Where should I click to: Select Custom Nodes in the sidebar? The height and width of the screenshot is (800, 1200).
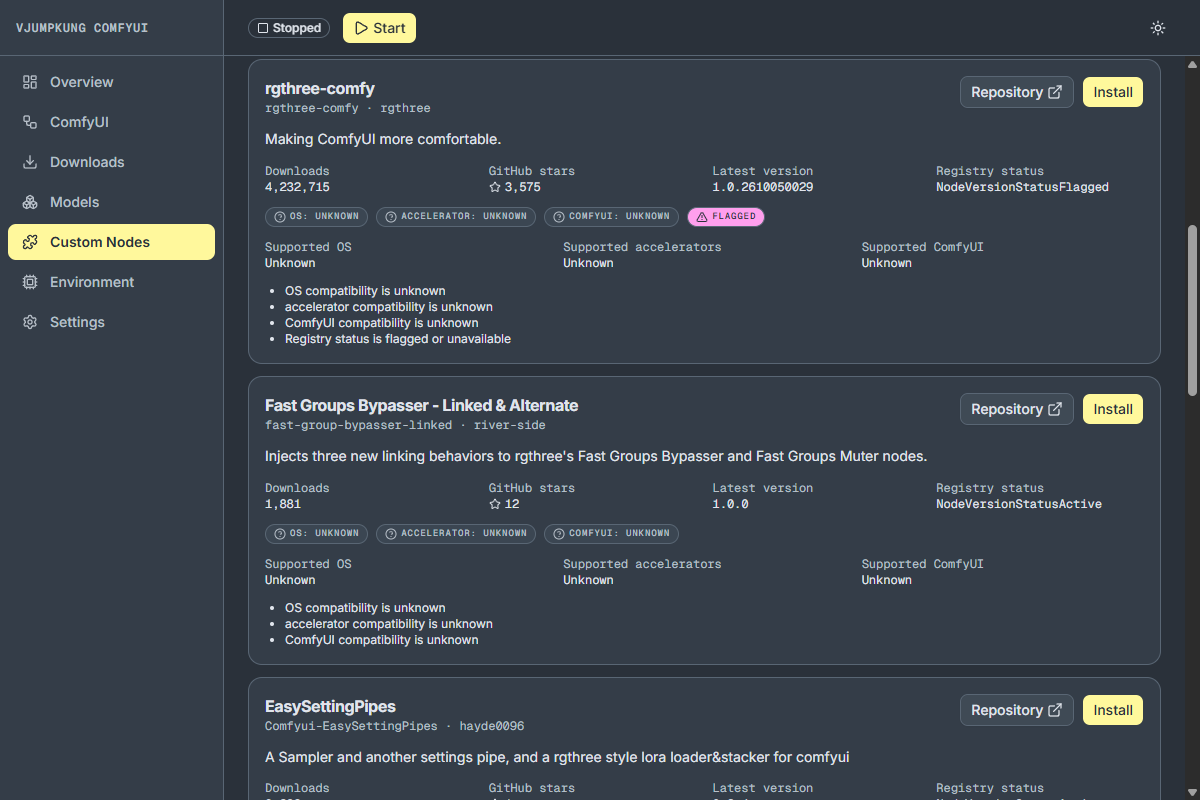point(111,242)
